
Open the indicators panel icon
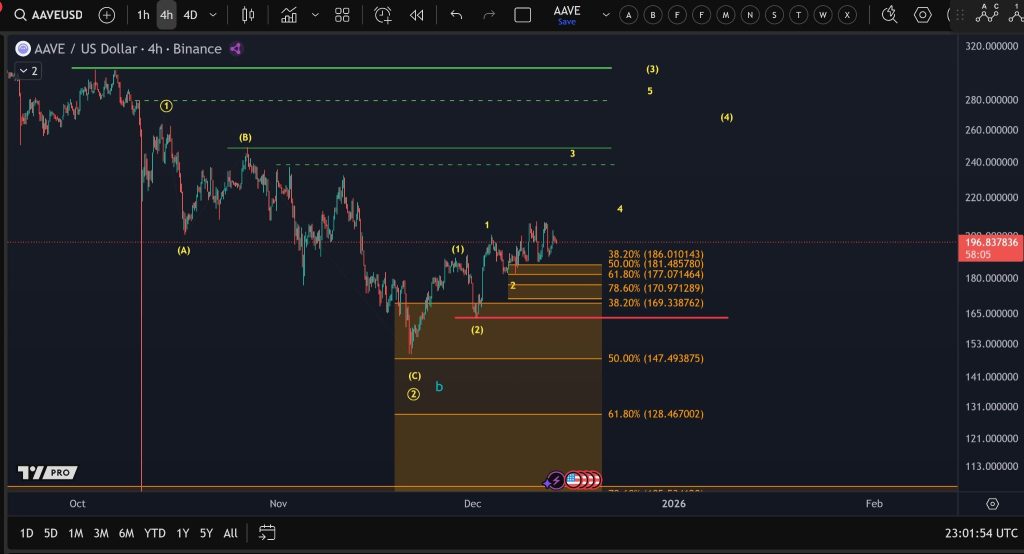pyautogui.click(x=289, y=15)
